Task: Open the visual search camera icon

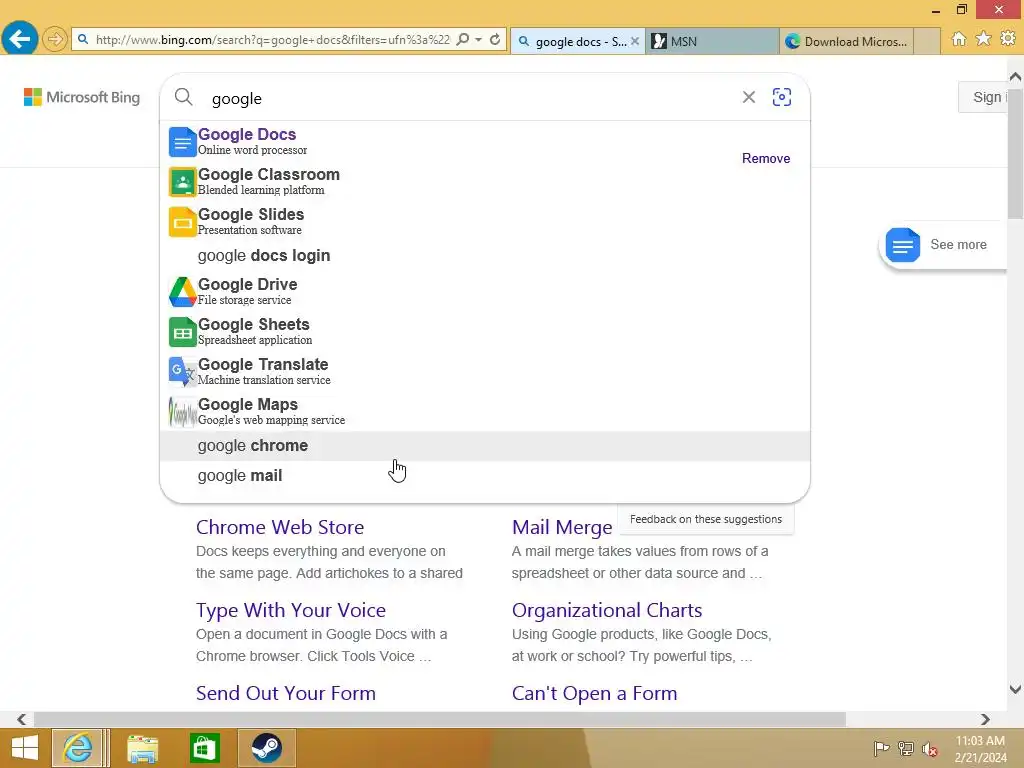Action: pyautogui.click(x=782, y=97)
